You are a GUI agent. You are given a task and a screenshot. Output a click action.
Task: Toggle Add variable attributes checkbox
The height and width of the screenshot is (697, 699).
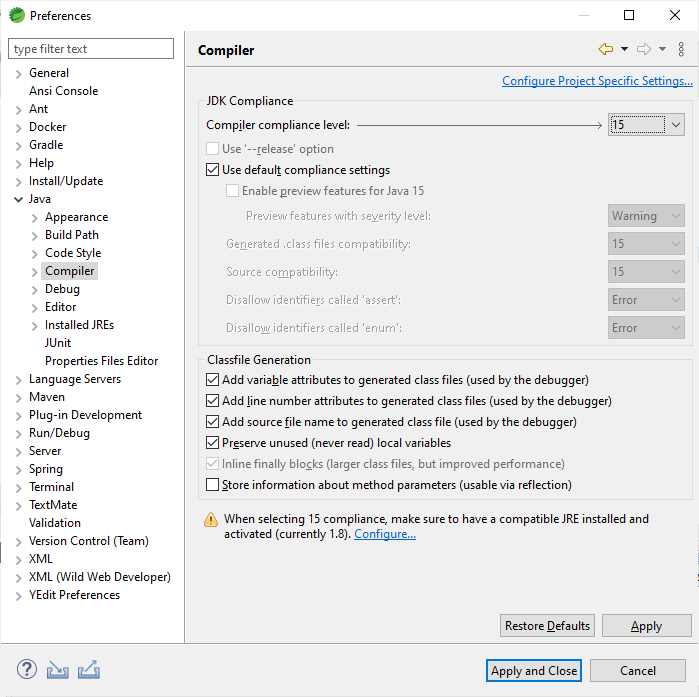coord(212,380)
